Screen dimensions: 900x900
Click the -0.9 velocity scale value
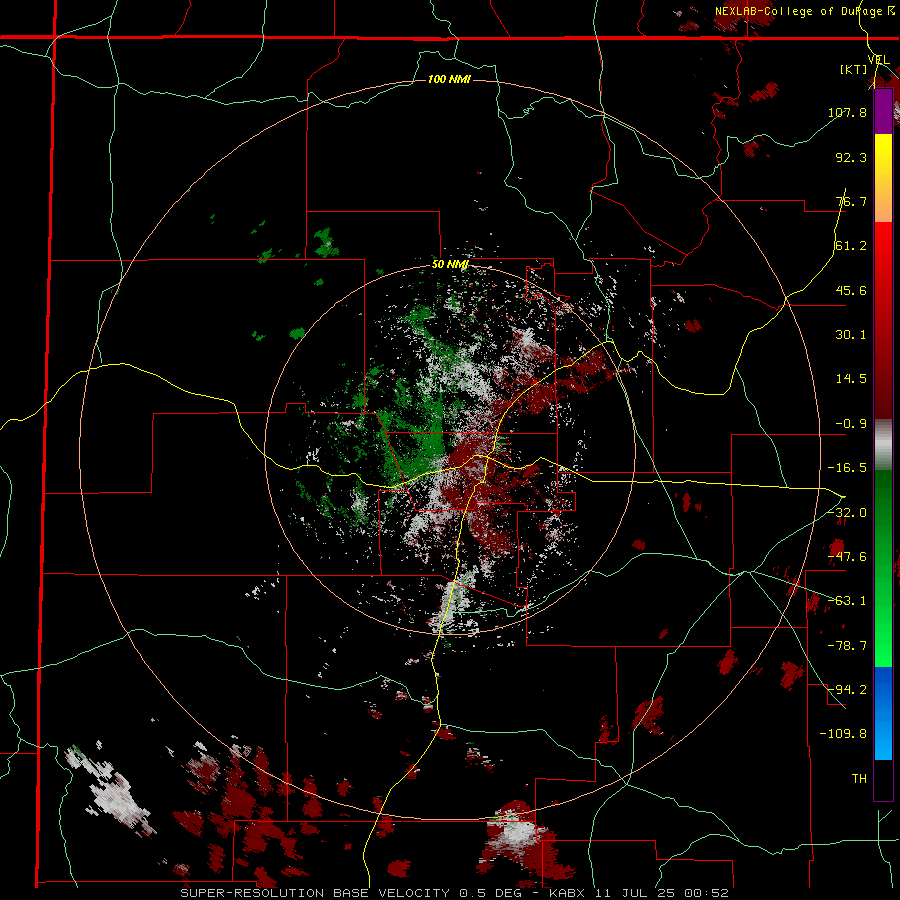[x=851, y=424]
